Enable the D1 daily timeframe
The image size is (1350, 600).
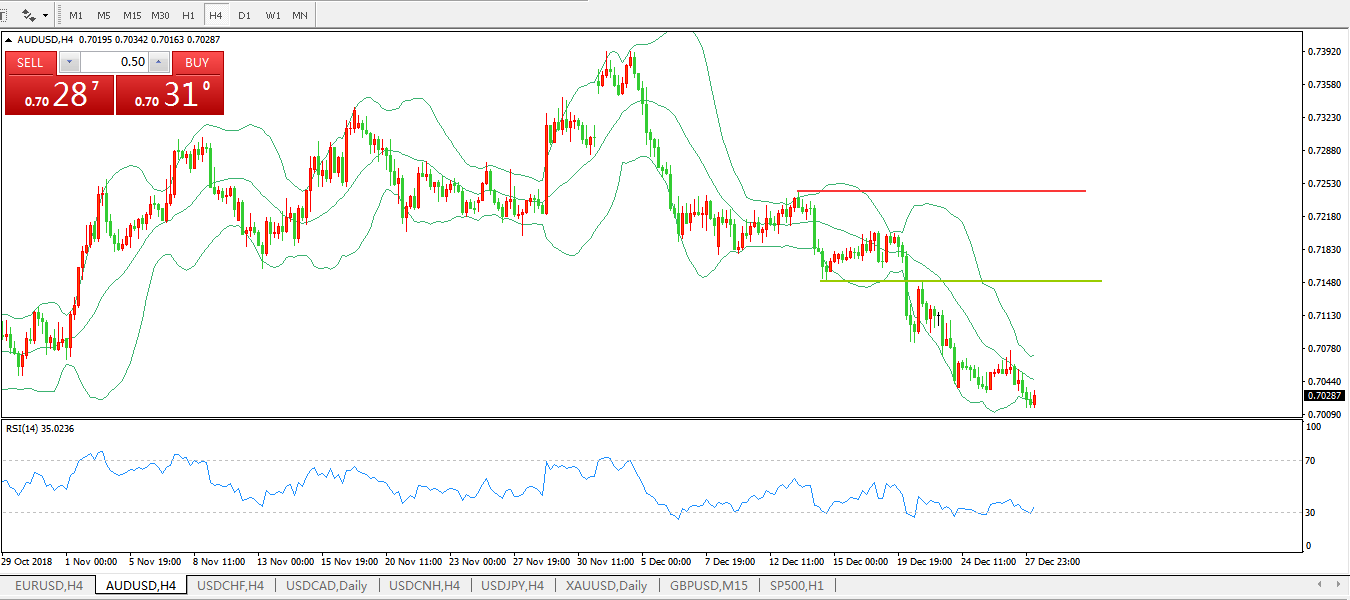pyautogui.click(x=244, y=16)
